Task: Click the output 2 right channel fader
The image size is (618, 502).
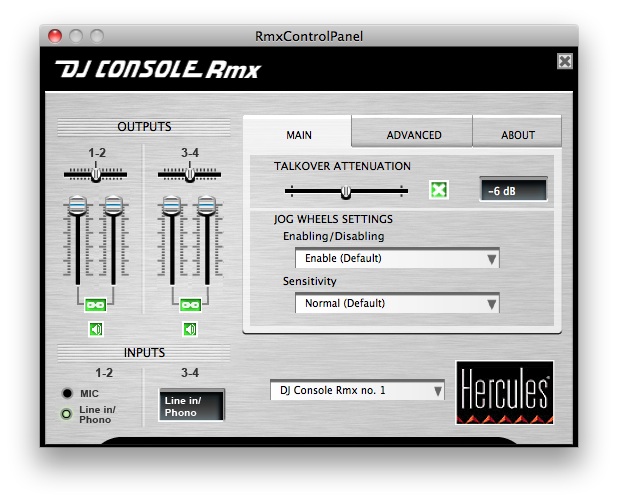Action: click(x=114, y=205)
